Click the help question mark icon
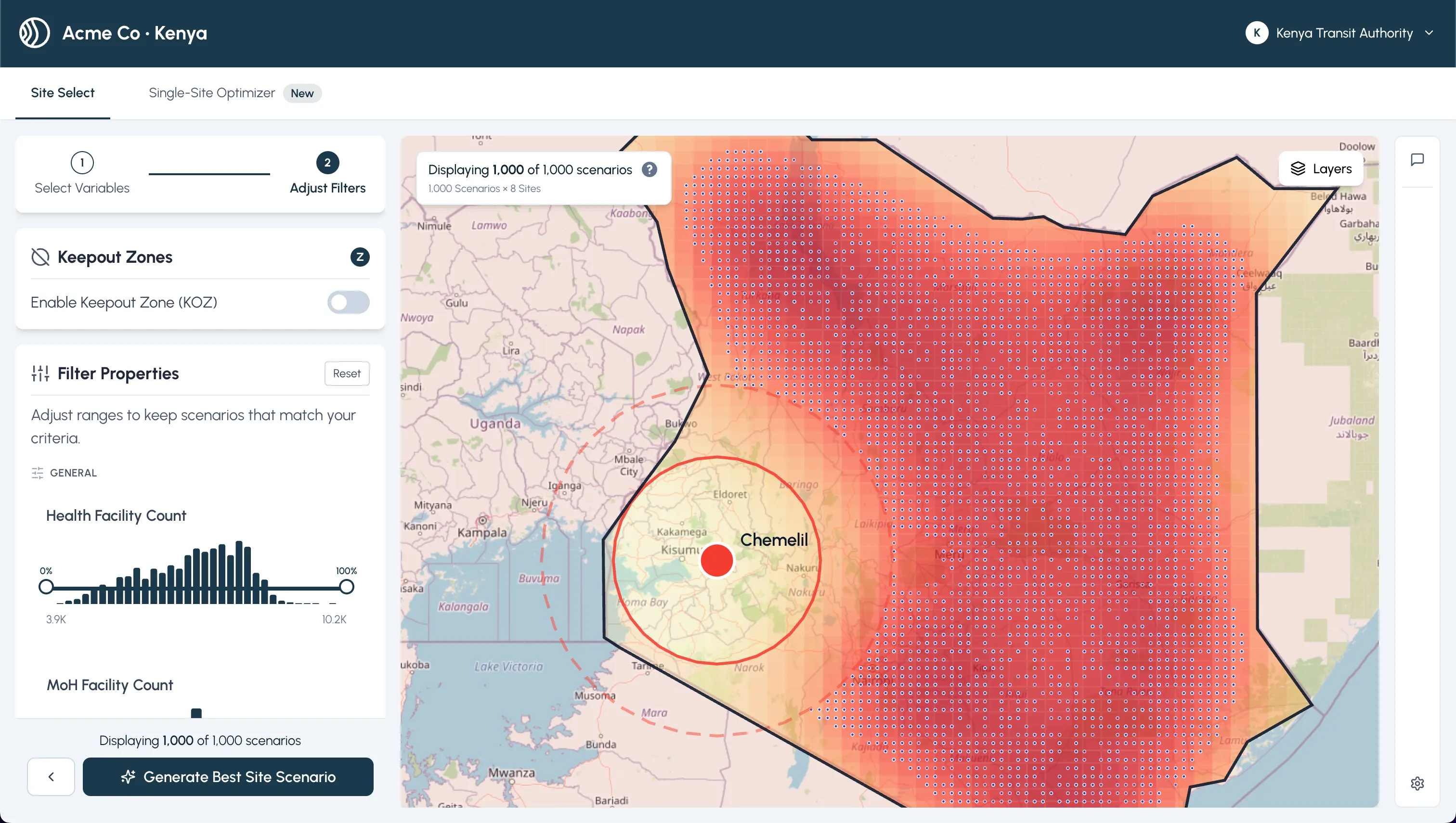Viewport: 1456px width, 823px height. [649, 169]
